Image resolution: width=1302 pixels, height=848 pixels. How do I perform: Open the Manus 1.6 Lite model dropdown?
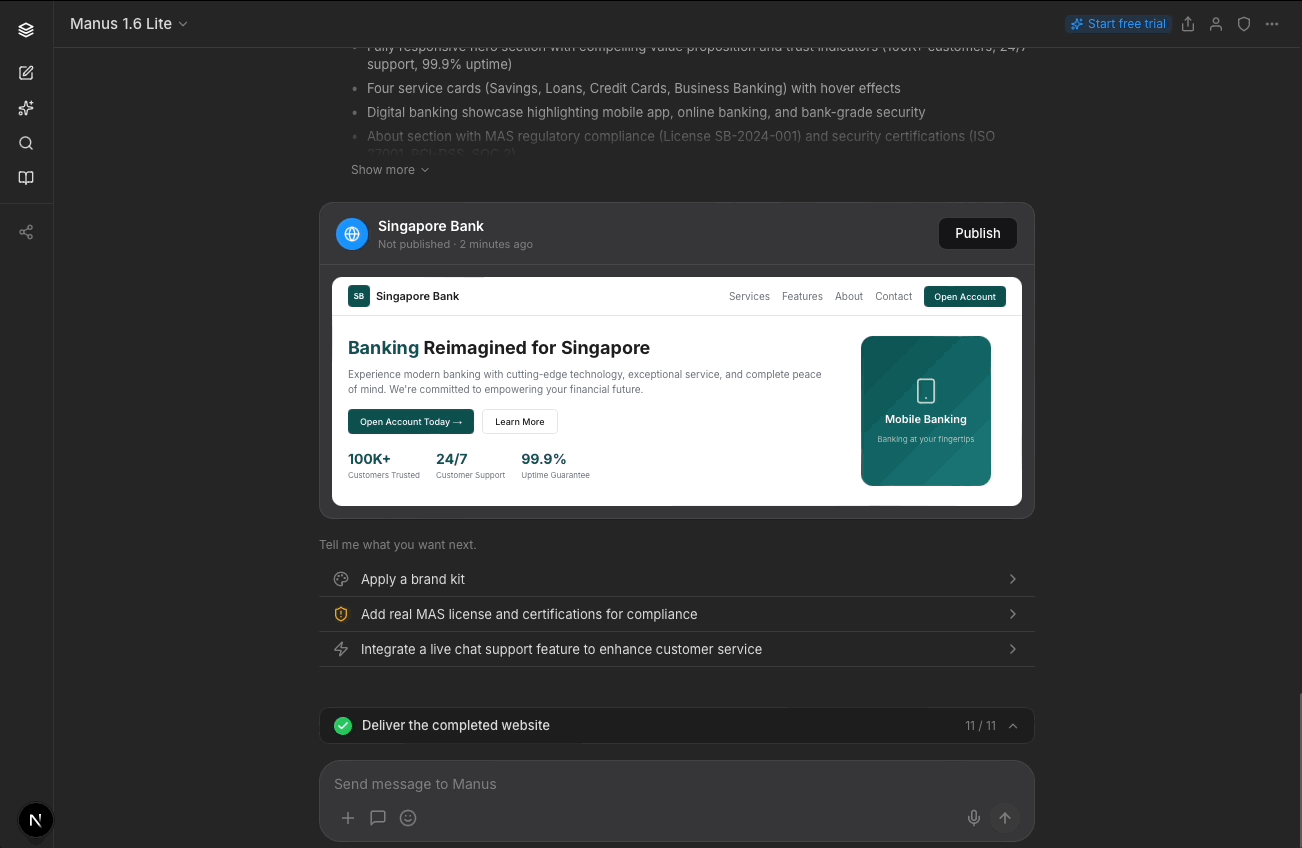click(x=129, y=24)
